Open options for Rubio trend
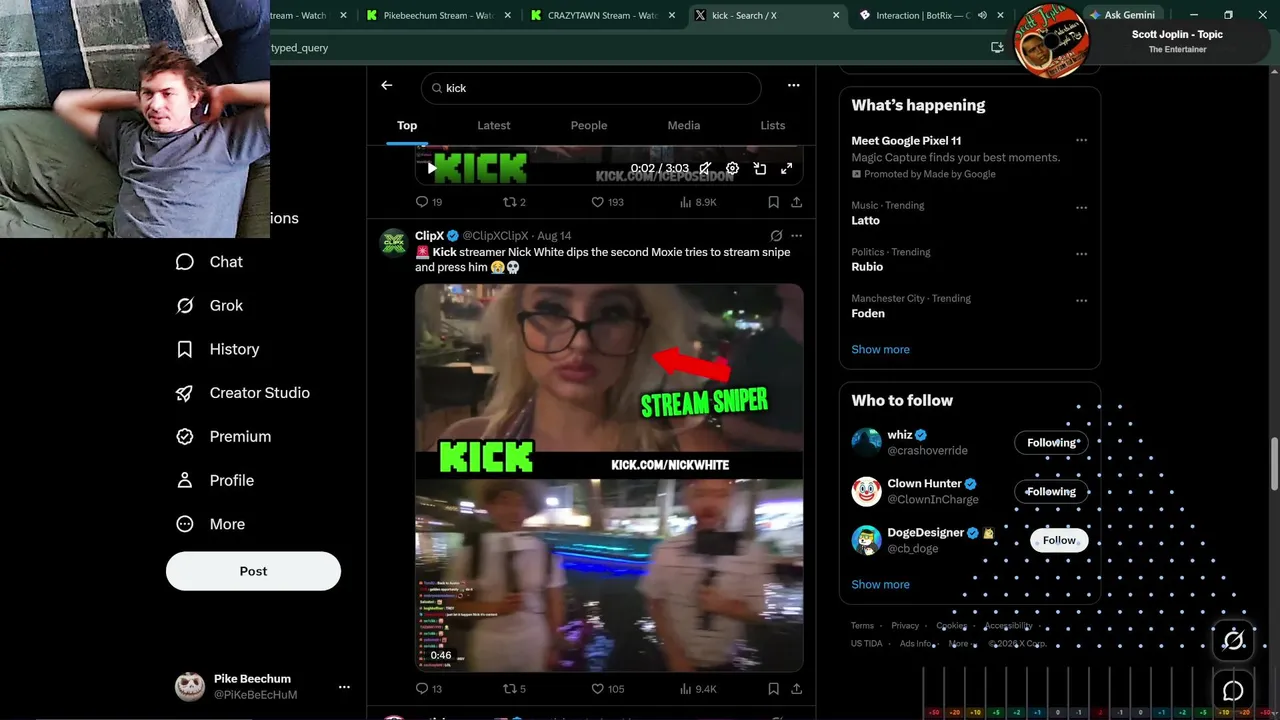This screenshot has width=1280, height=720. [x=1081, y=254]
